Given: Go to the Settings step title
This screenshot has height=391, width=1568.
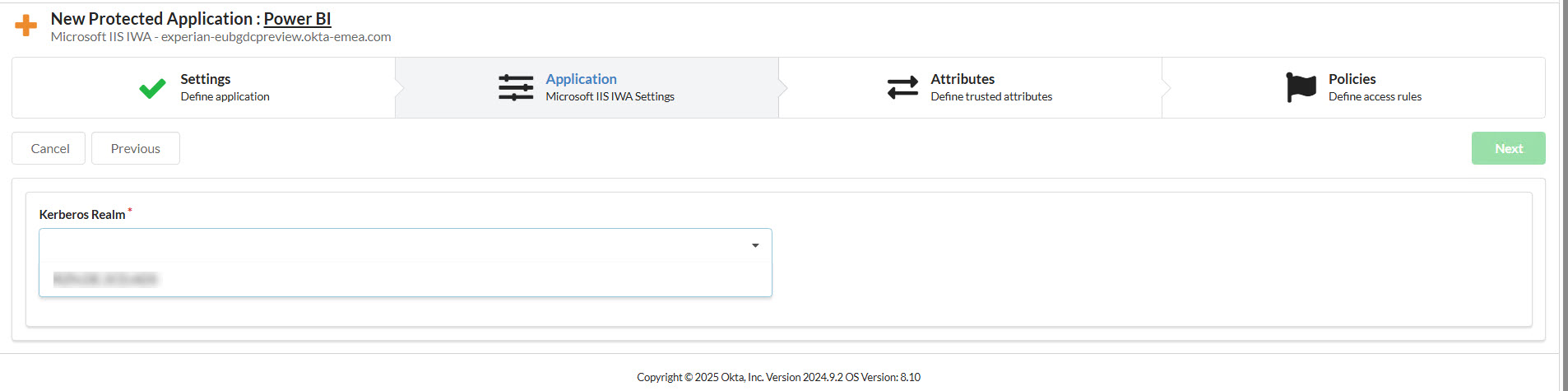Looking at the screenshot, I should point(205,79).
